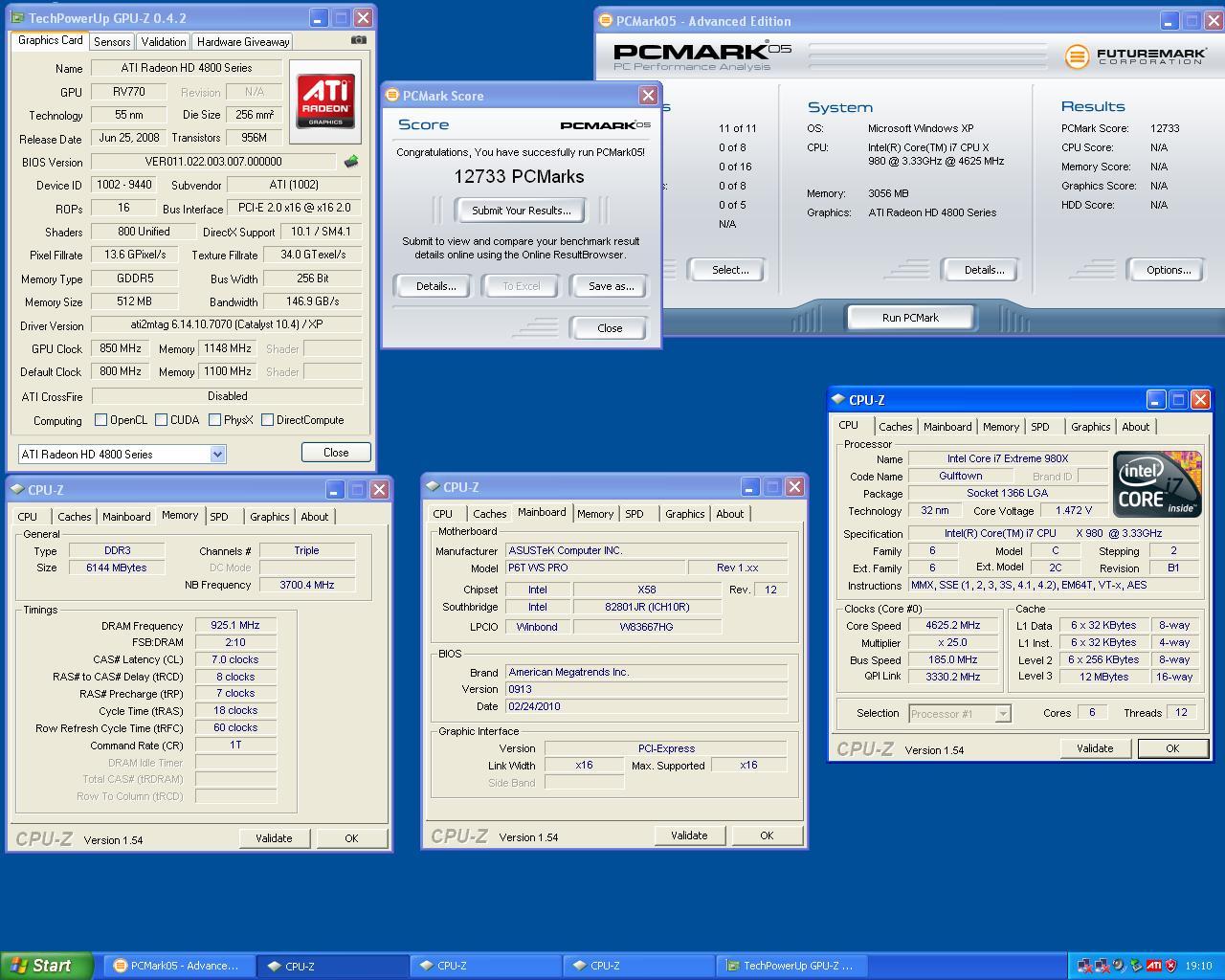Click Core Voltage value 1.472 V
Viewport: 1225px width, 980px height.
1073,511
